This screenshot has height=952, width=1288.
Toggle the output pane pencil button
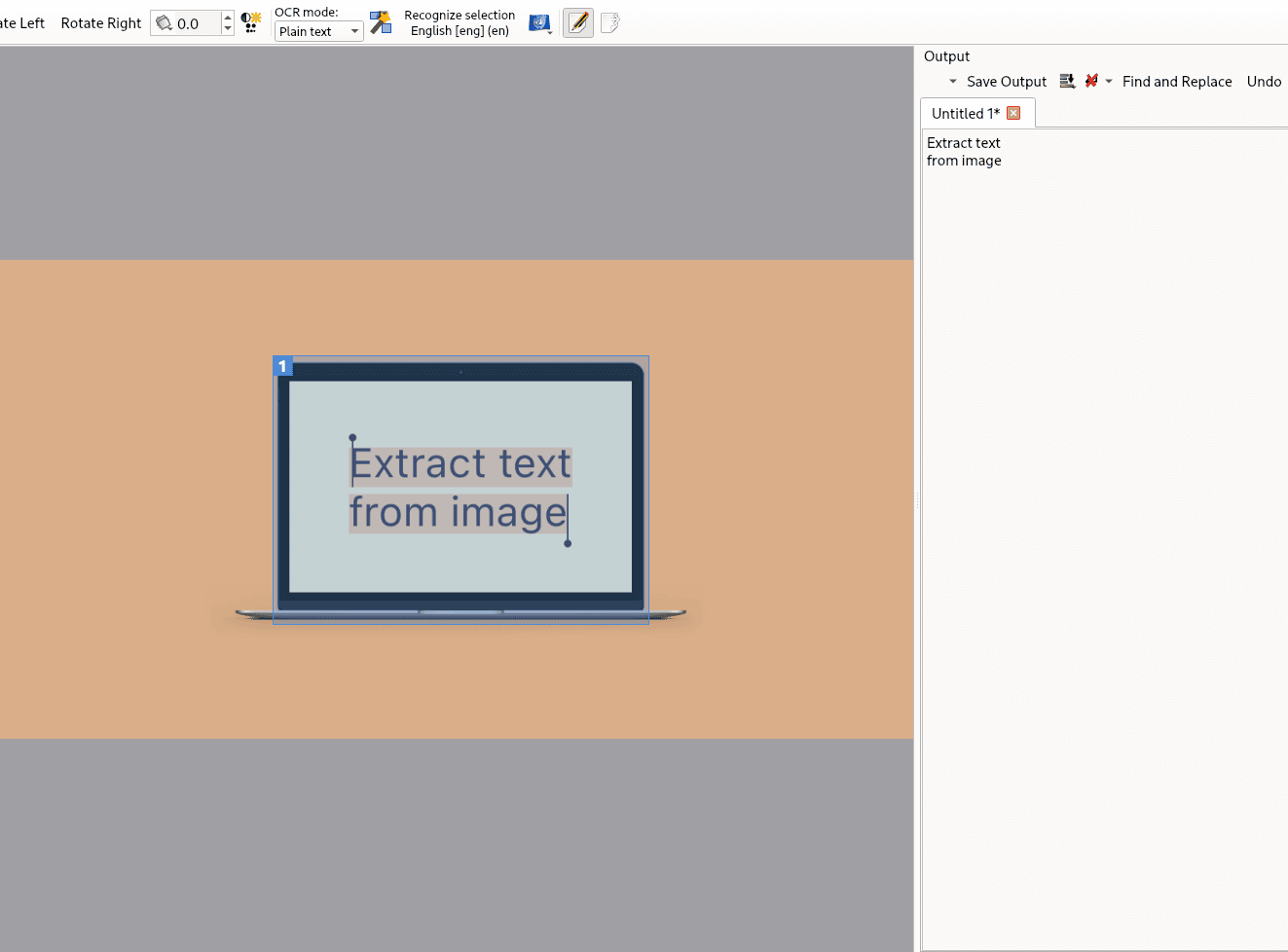578,22
